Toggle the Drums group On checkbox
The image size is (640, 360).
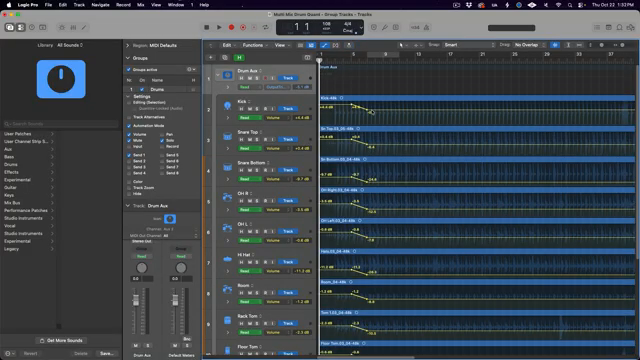[142, 89]
